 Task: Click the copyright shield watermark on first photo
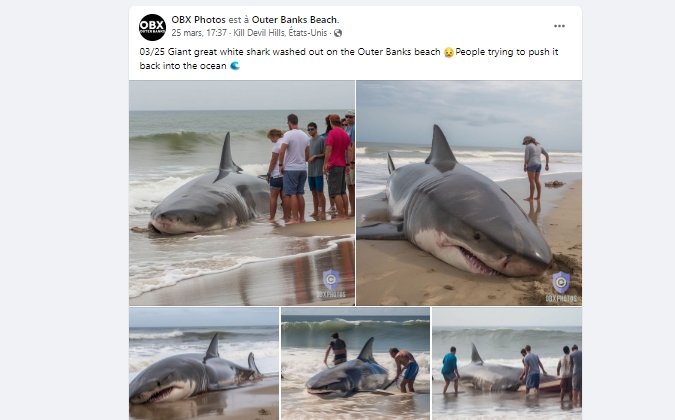[331, 279]
